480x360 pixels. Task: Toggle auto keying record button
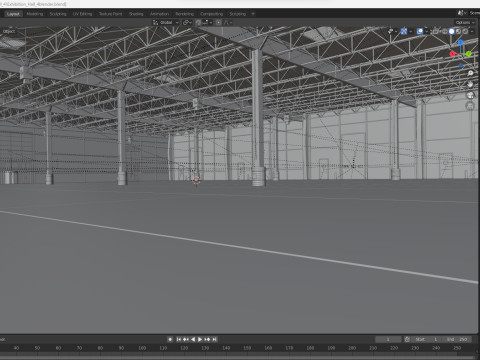170,339
